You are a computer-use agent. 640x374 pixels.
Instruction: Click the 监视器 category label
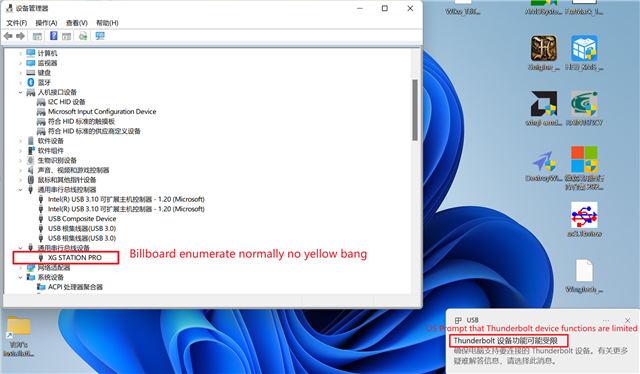[x=47, y=63]
